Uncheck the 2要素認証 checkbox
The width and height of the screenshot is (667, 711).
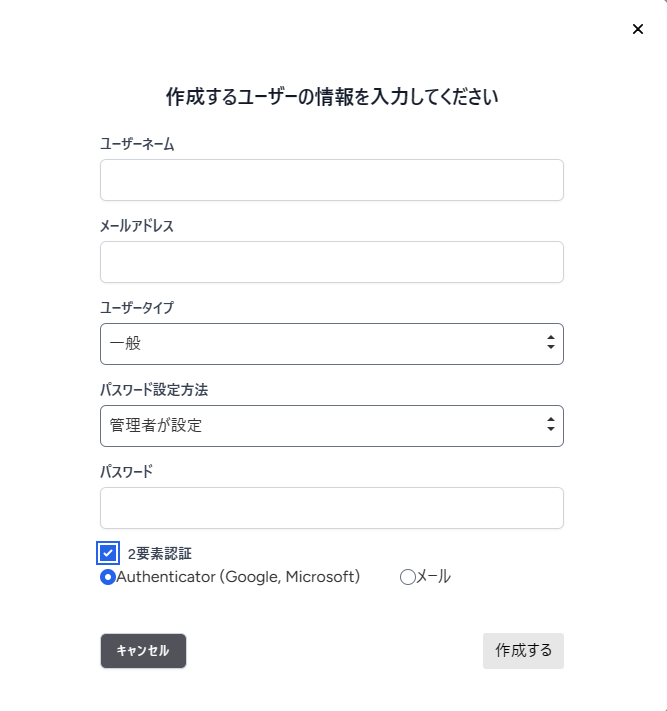(108, 553)
